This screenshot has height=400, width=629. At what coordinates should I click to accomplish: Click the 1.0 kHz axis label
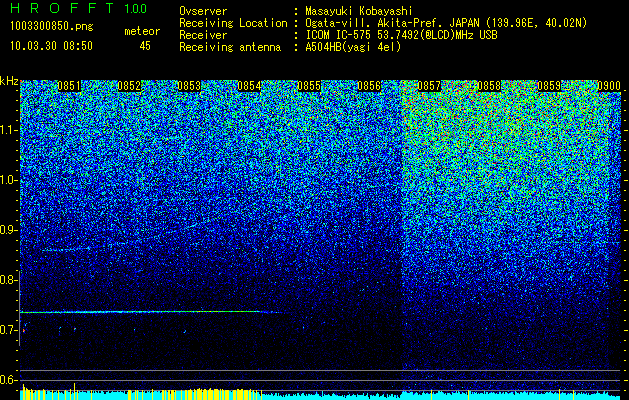(9, 180)
